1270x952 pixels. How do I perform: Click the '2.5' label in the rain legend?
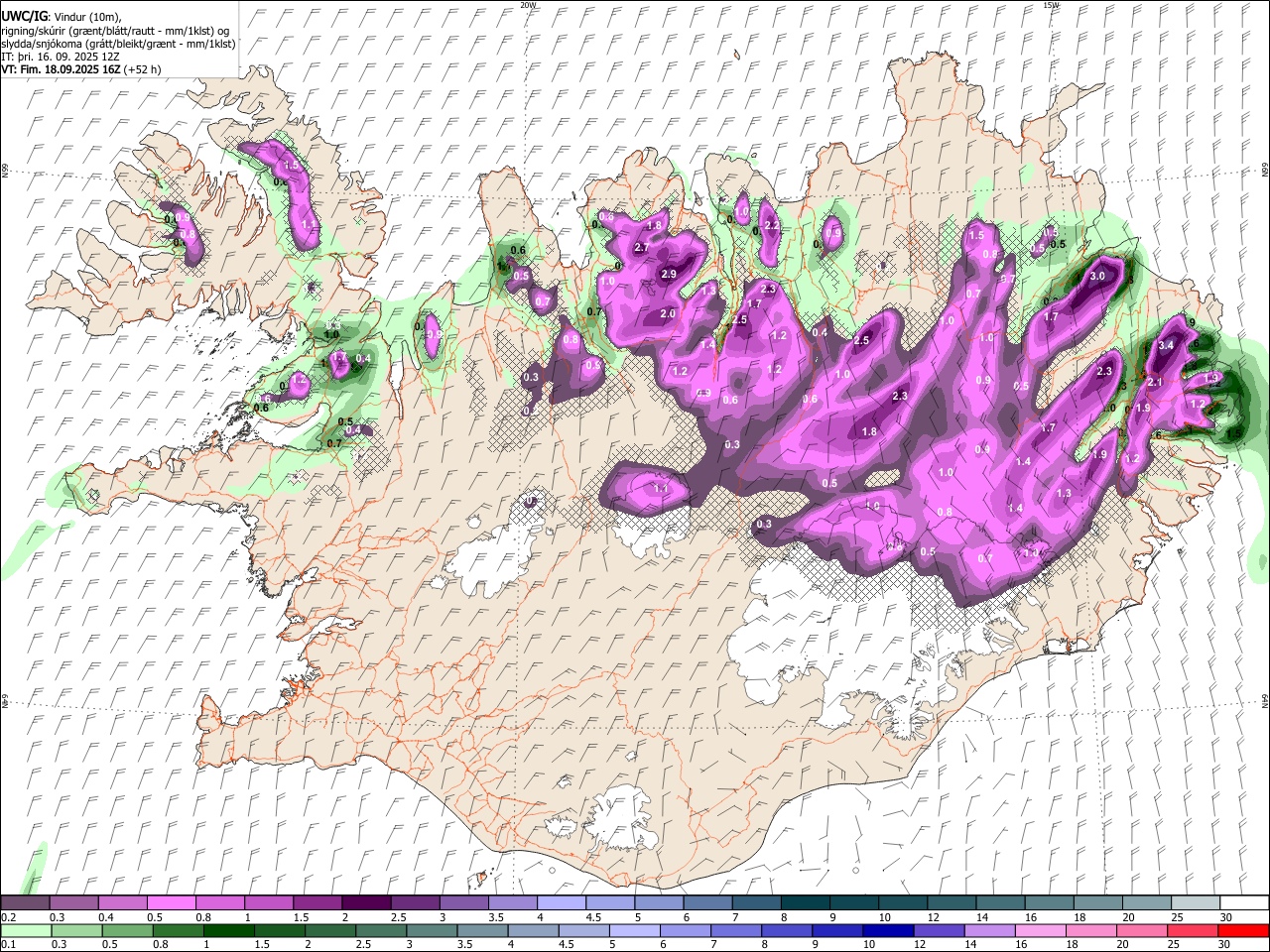click(x=362, y=944)
